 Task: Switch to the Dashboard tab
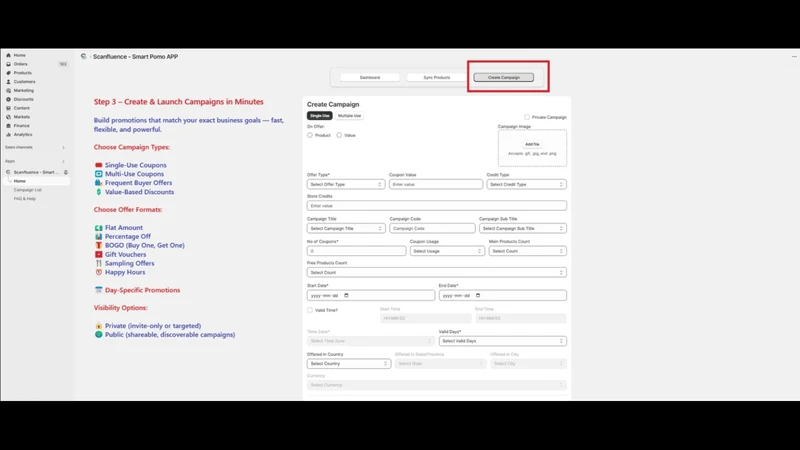pos(370,78)
